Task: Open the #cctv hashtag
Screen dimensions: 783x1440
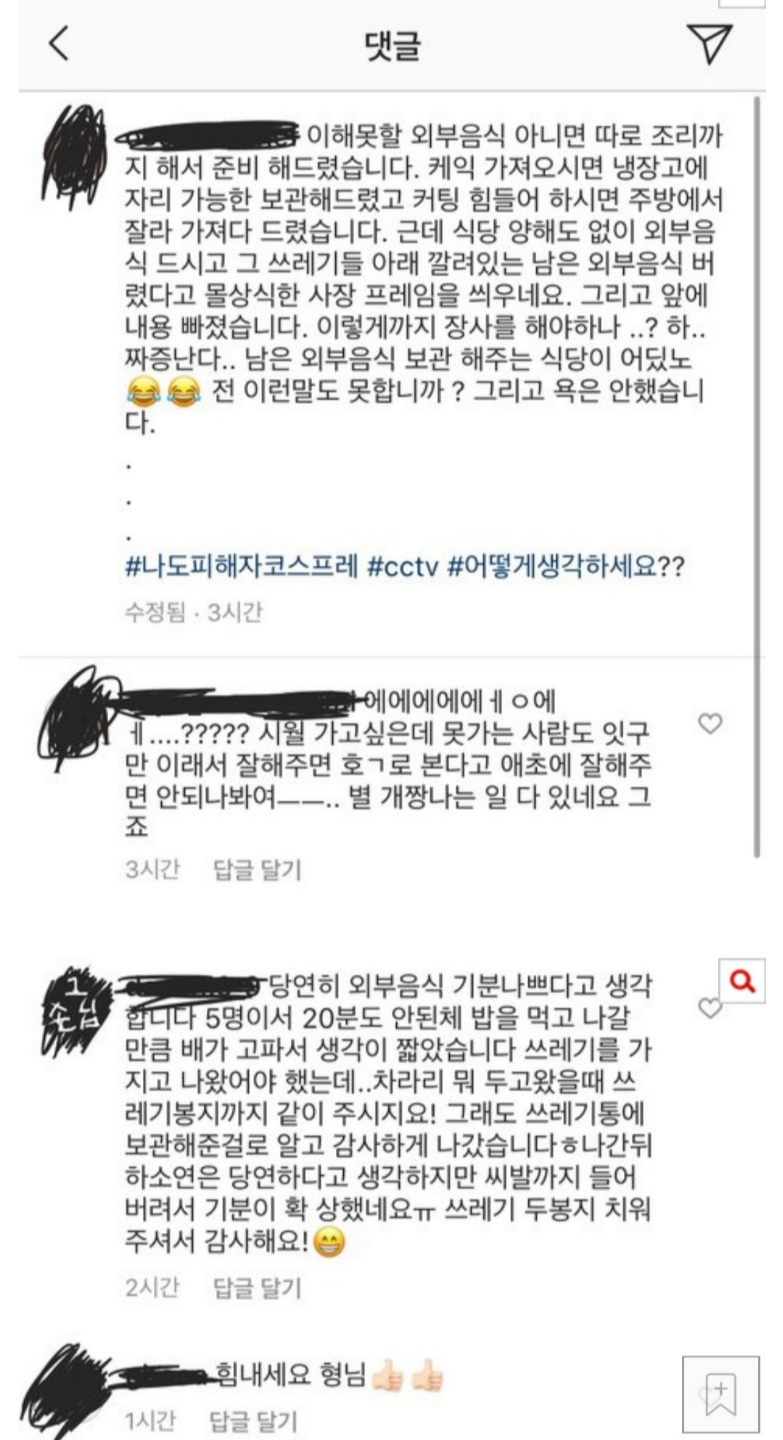Action: tap(402, 568)
